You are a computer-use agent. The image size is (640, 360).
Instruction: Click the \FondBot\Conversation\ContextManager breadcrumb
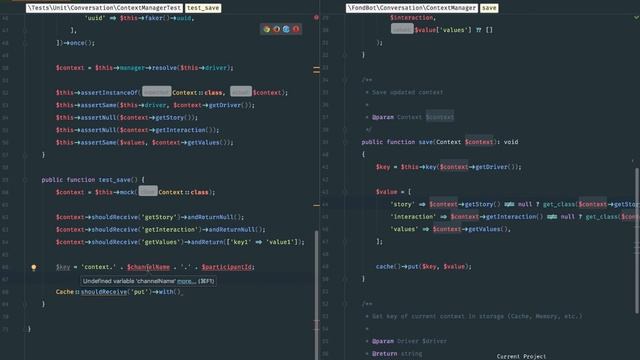click(412, 8)
